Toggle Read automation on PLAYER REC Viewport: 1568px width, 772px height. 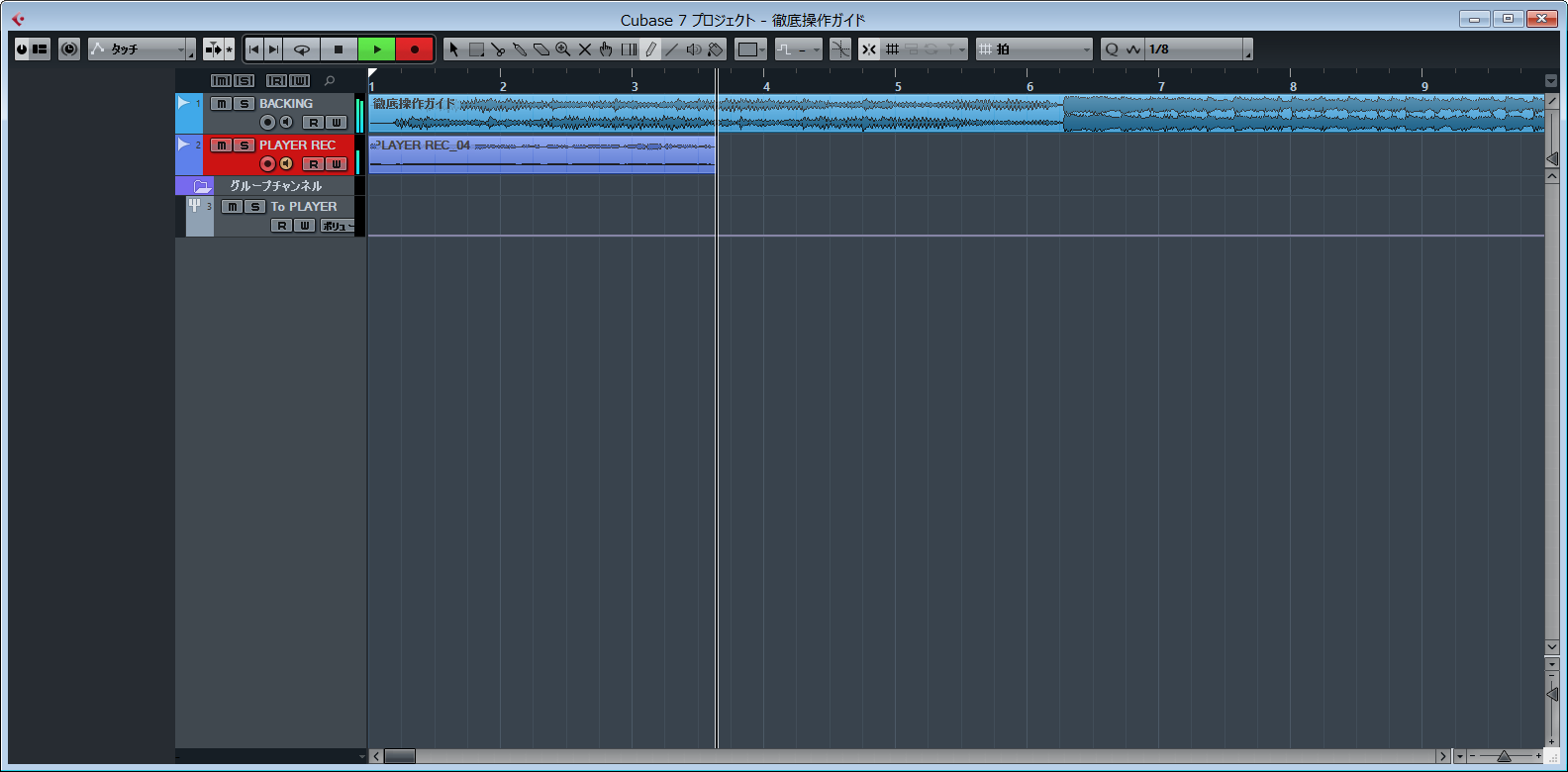tap(314, 164)
